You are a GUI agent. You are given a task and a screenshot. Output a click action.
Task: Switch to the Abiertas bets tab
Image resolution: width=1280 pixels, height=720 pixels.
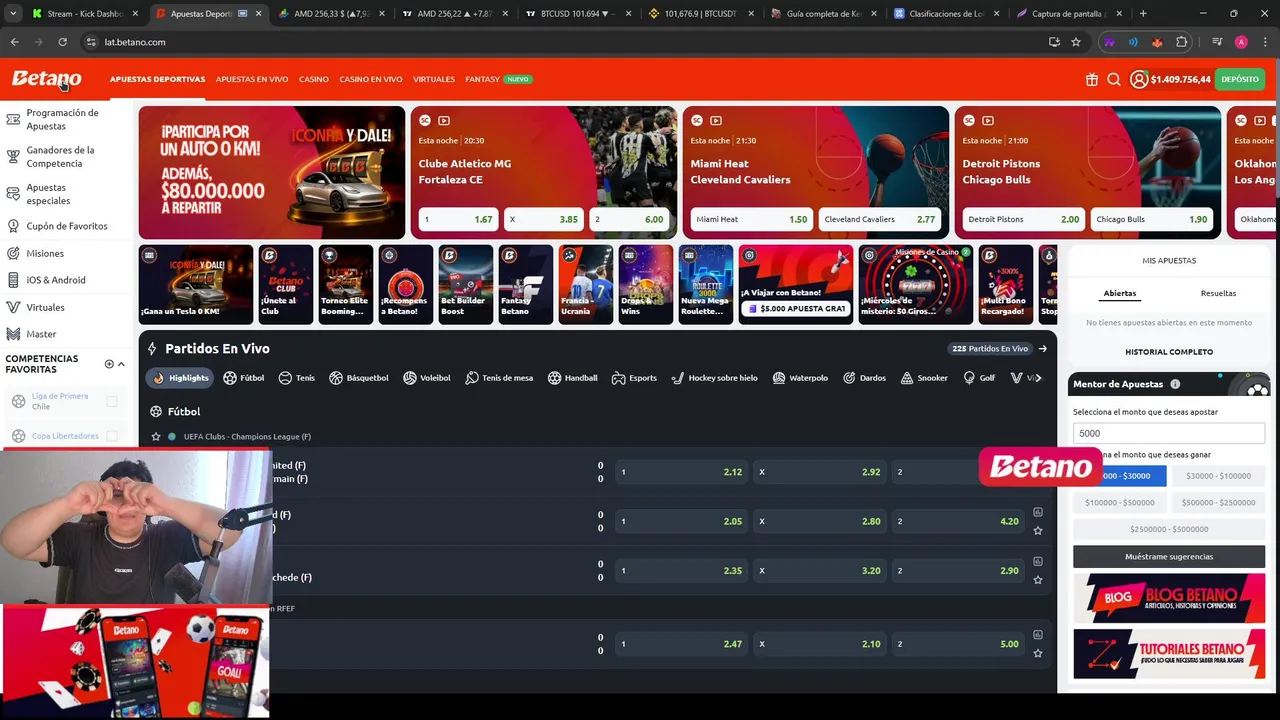point(1119,293)
